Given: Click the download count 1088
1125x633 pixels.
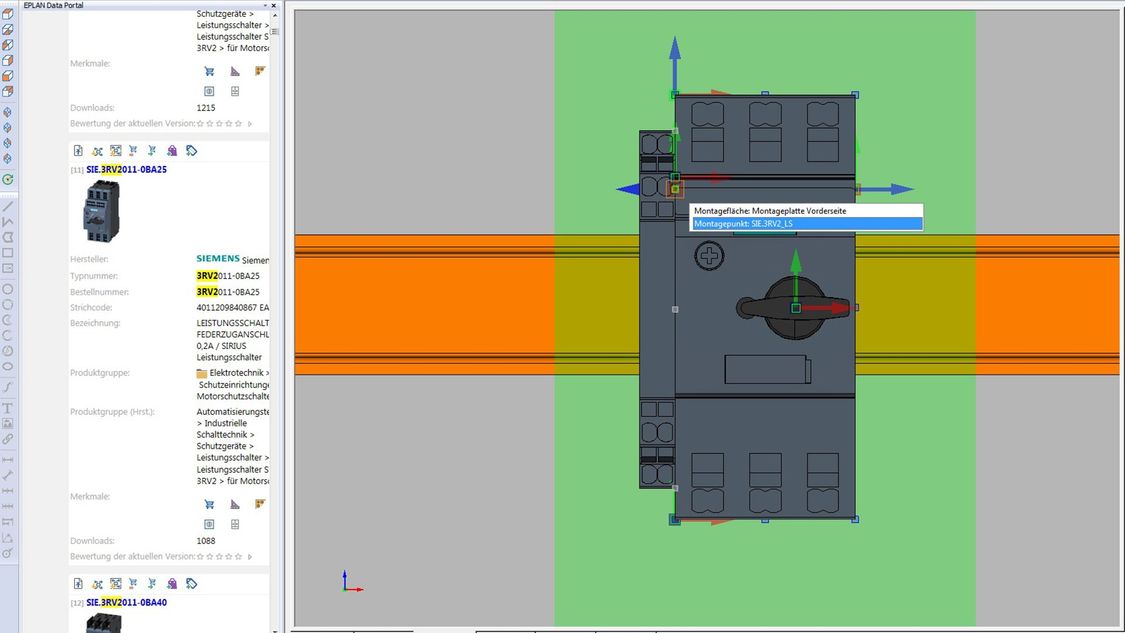Looking at the screenshot, I should tap(206, 541).
